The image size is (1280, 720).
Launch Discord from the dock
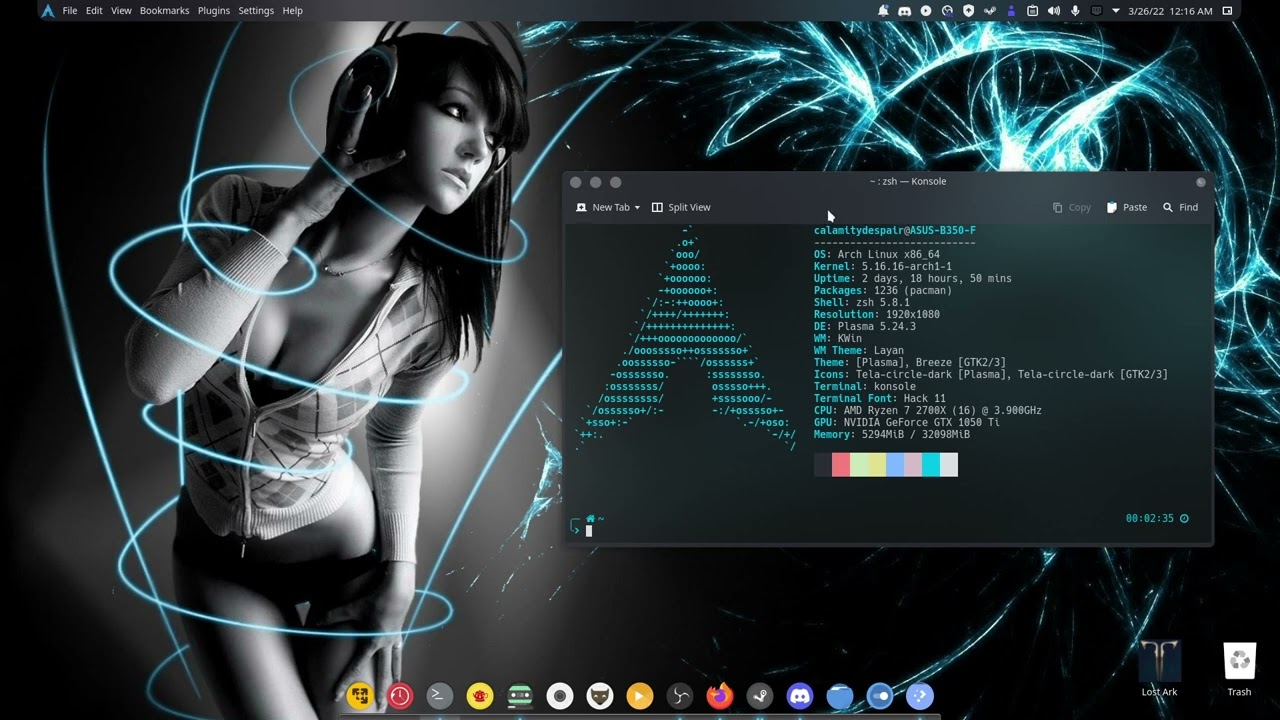(800, 695)
